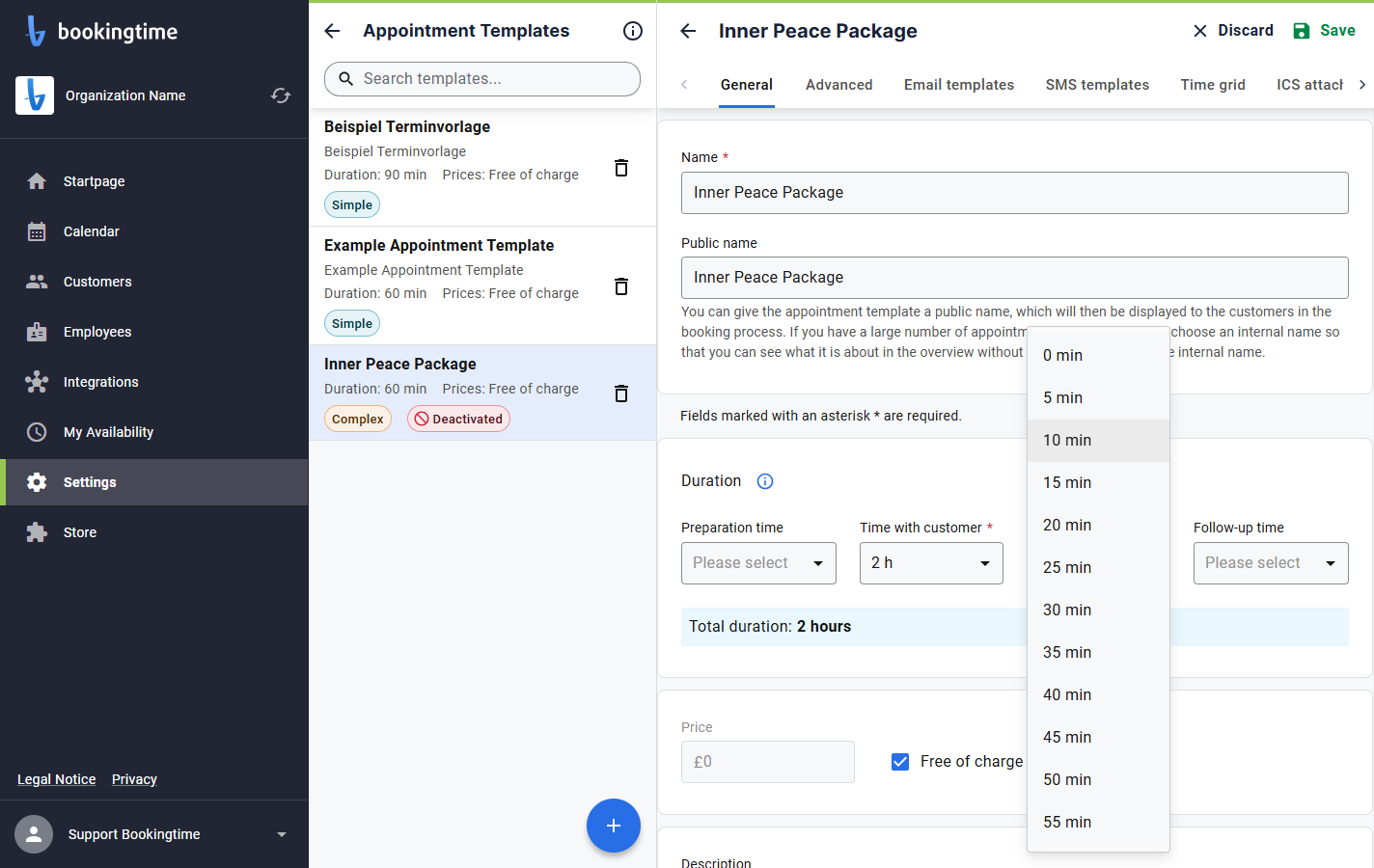Delete the Example Appointment Template
The height and width of the screenshot is (868, 1374).
pos(621,286)
